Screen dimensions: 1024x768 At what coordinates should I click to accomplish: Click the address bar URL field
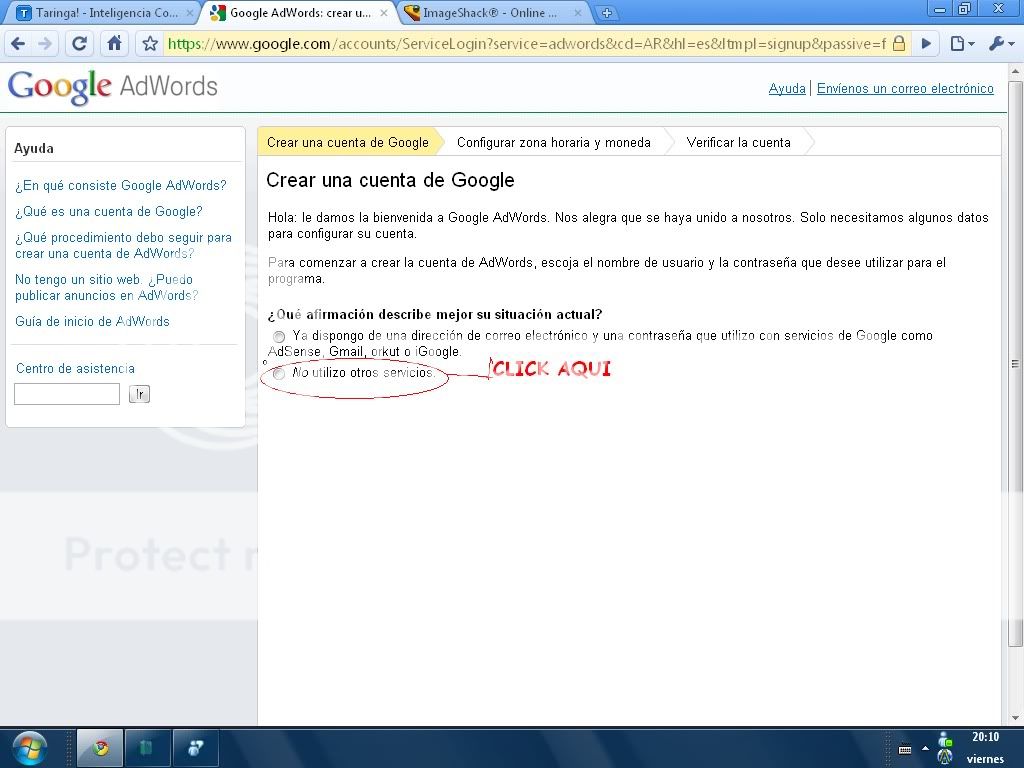pyautogui.click(x=526, y=44)
